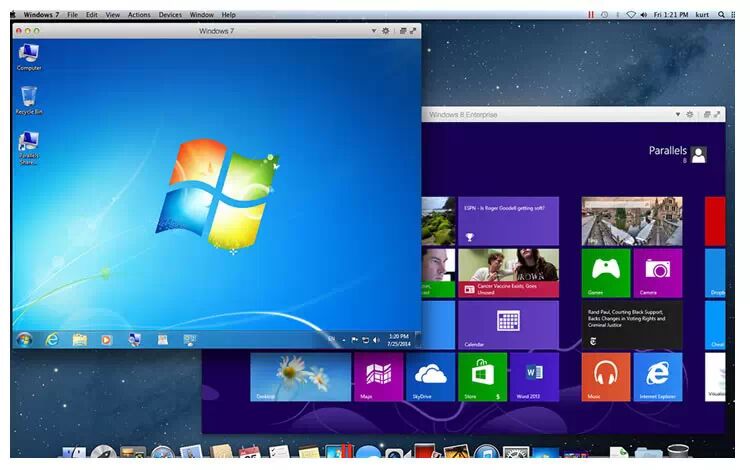Open the Edit menu
The width and height of the screenshot is (750, 470).
(91, 15)
